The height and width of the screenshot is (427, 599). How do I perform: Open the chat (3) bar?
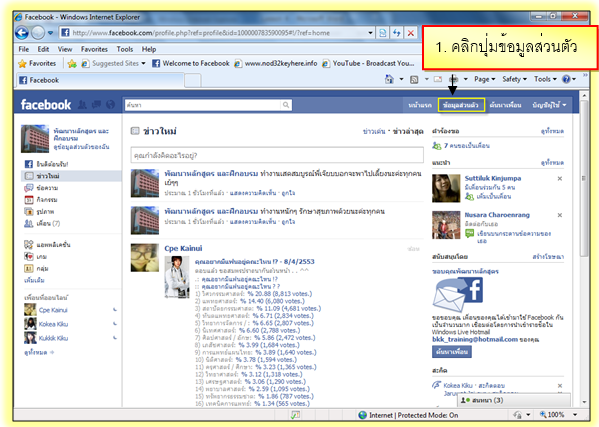(513, 400)
